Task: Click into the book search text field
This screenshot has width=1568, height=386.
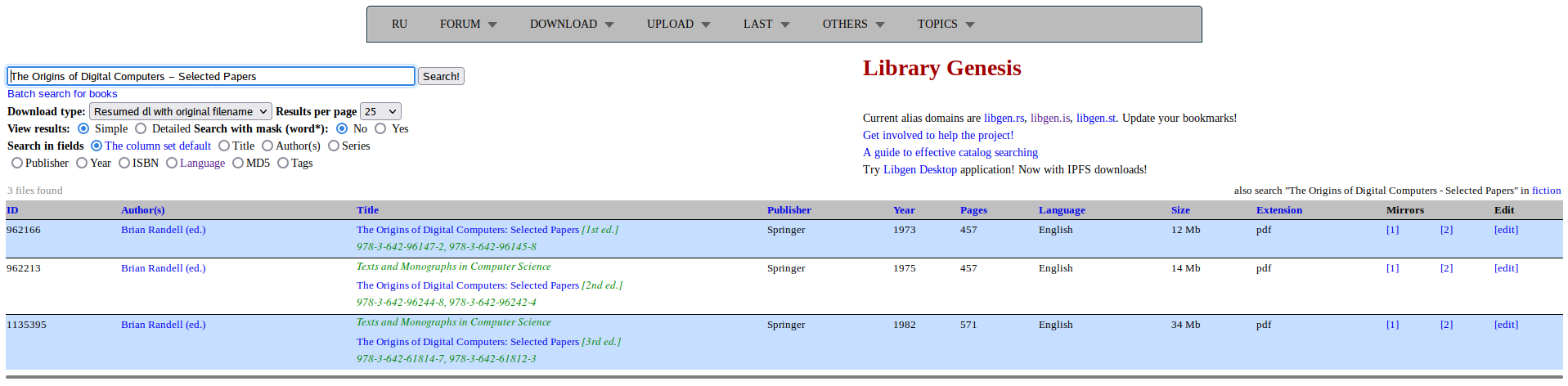Action: click(x=211, y=76)
